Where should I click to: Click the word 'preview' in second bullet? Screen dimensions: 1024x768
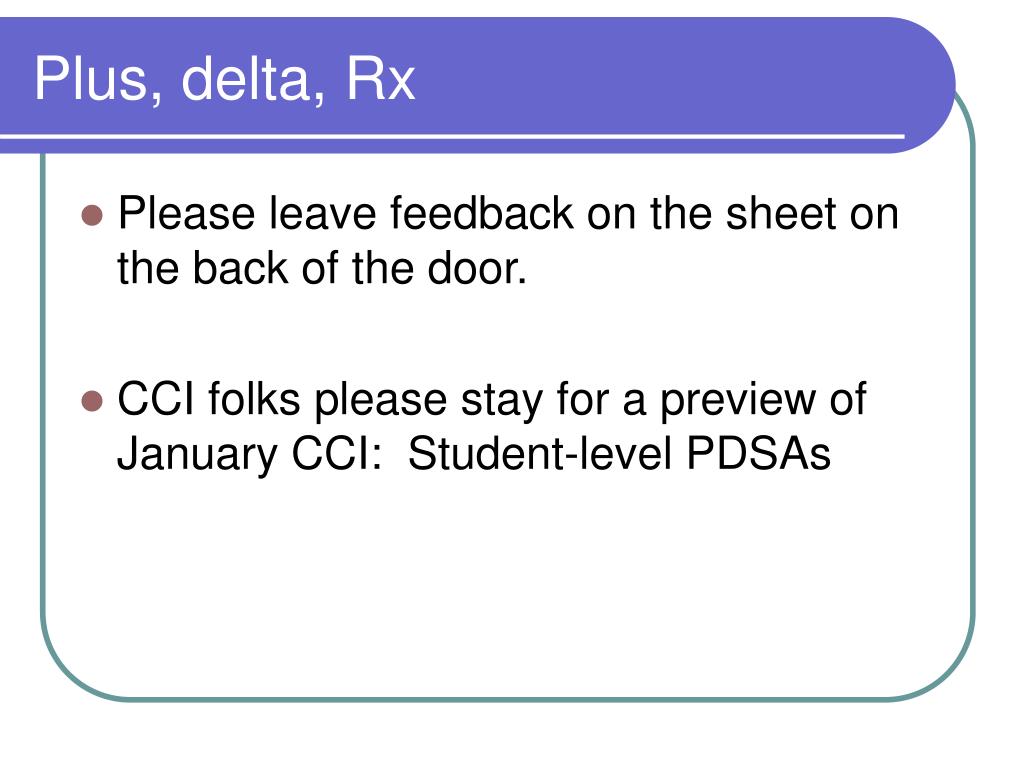738,400
